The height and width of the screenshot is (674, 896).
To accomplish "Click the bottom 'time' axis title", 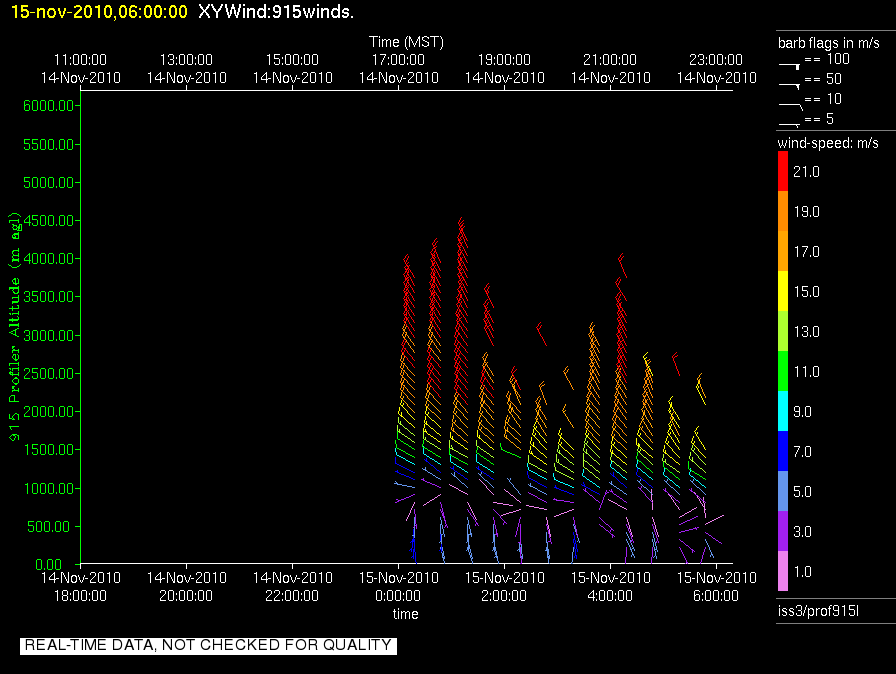I will pos(405,614).
